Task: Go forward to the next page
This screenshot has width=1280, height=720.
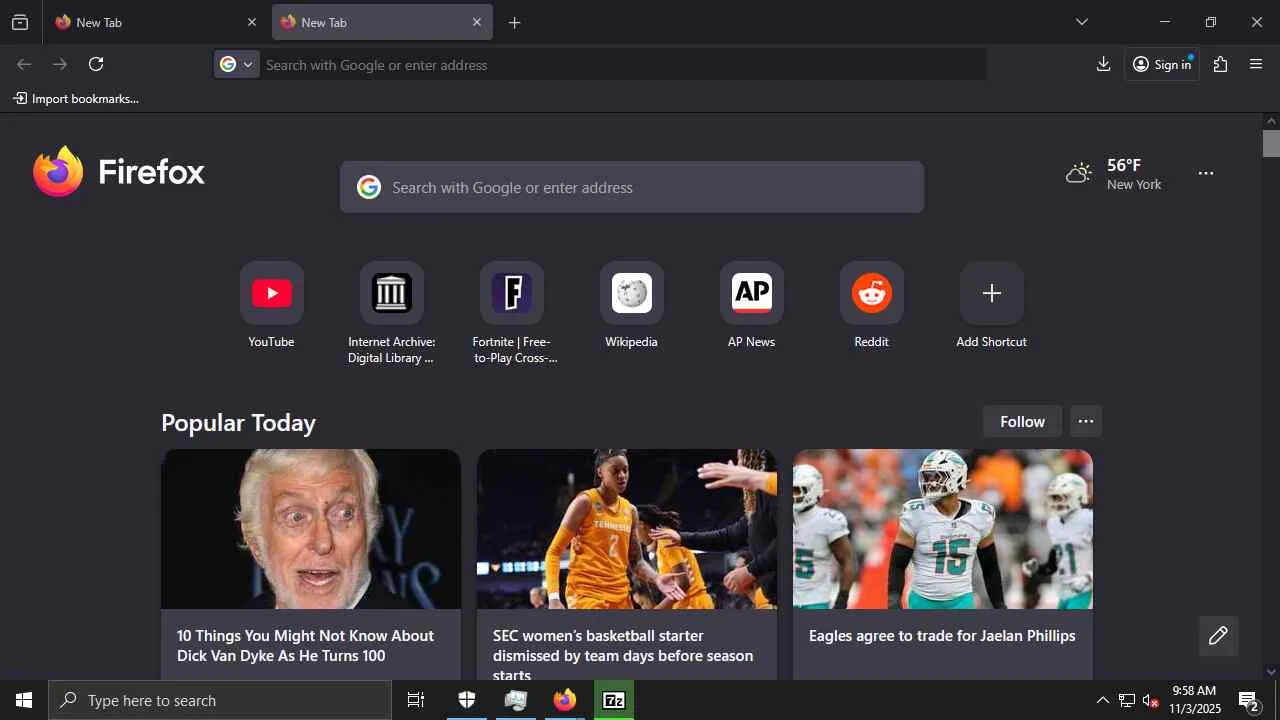Action: pyautogui.click(x=60, y=64)
